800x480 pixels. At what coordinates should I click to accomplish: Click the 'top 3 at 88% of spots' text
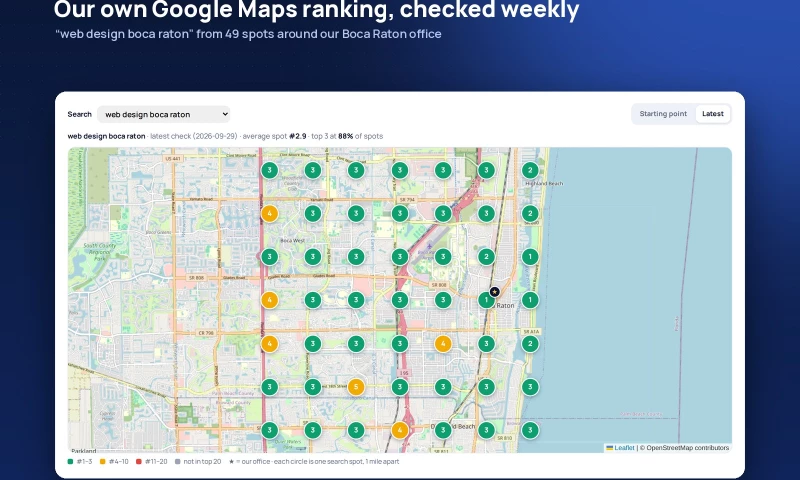[347, 136]
